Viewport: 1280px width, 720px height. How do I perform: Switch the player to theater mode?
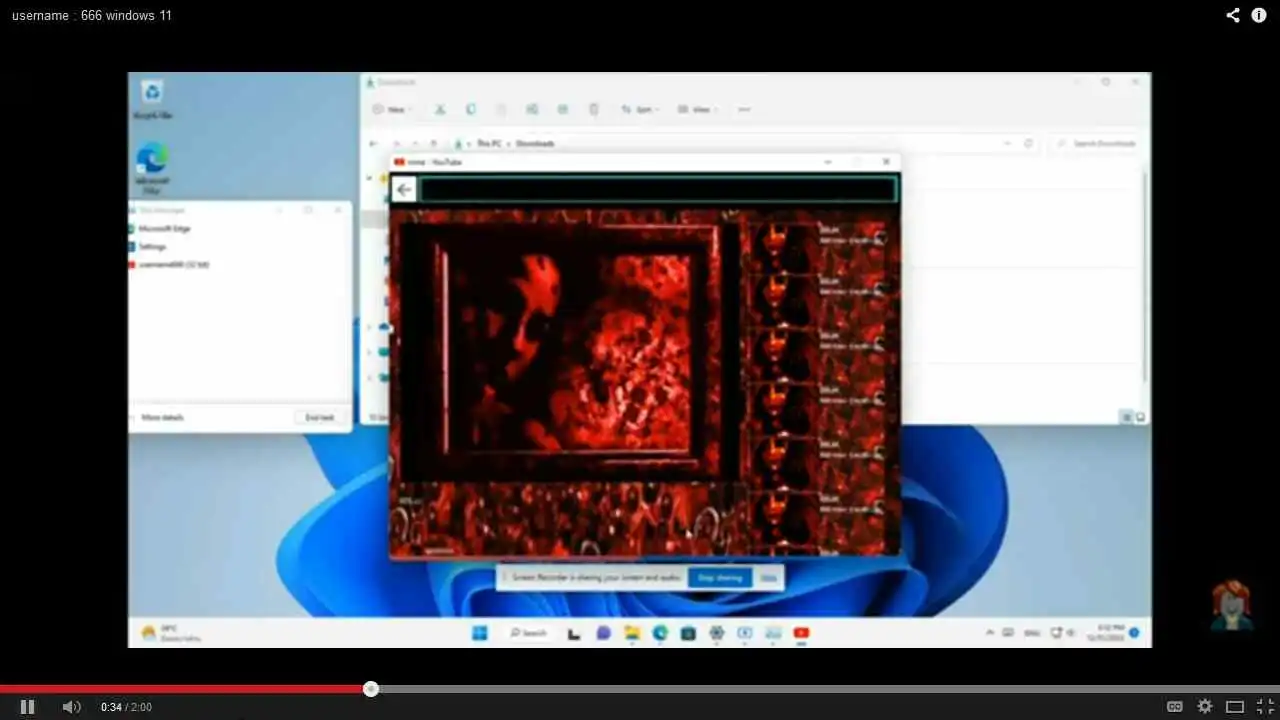click(1235, 707)
